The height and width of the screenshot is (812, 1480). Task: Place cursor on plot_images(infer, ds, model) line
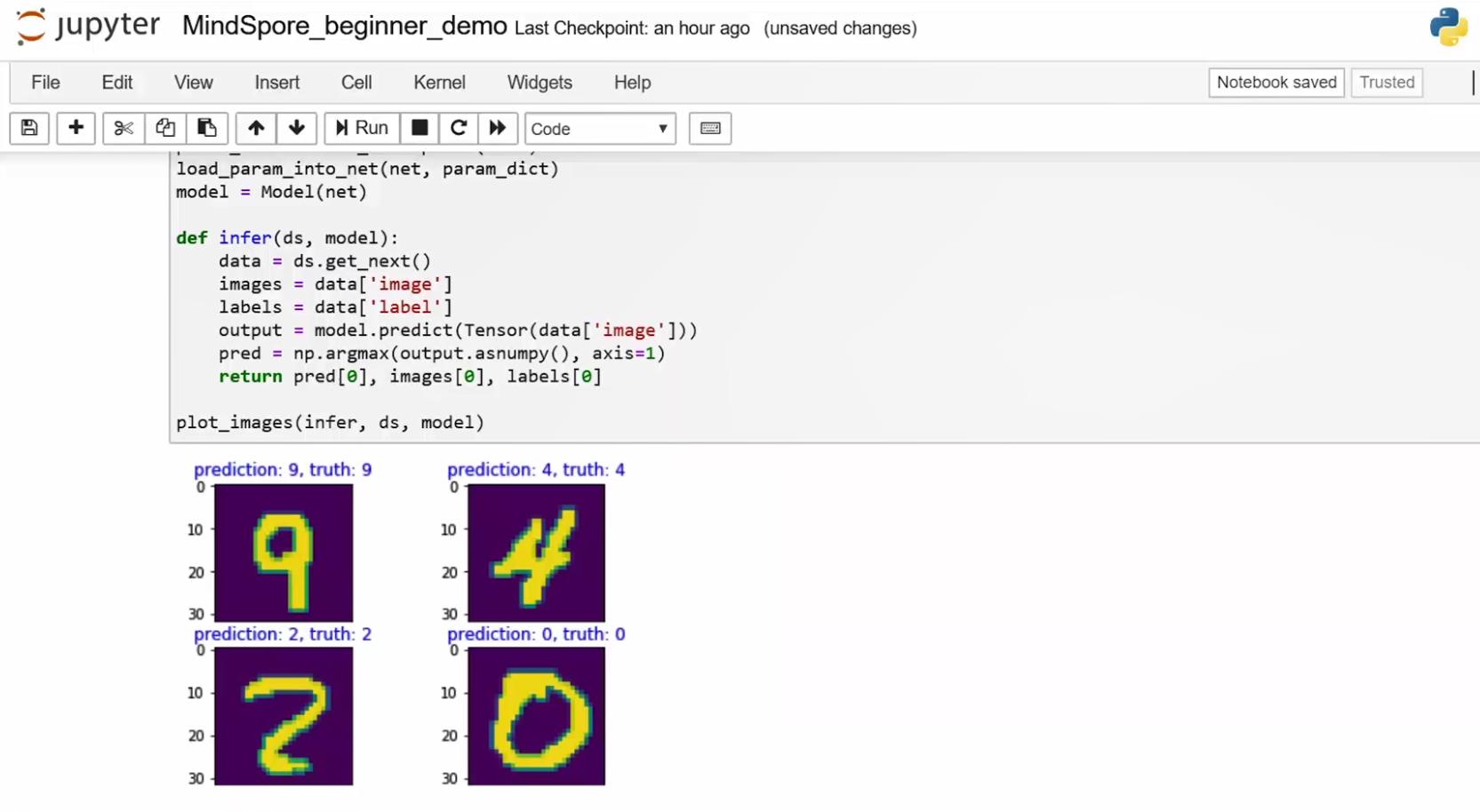pos(330,423)
